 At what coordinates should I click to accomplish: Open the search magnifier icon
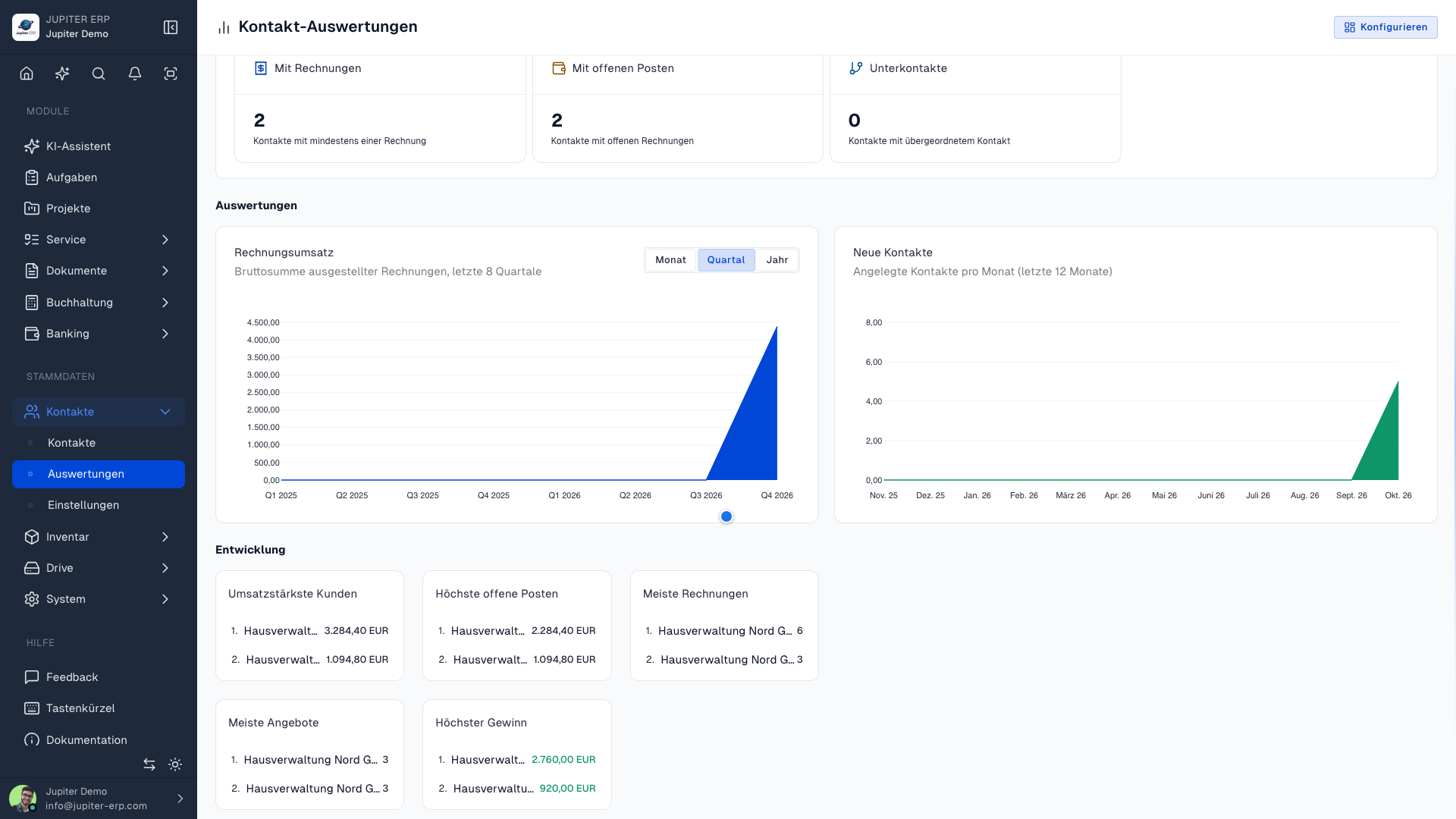click(x=99, y=74)
